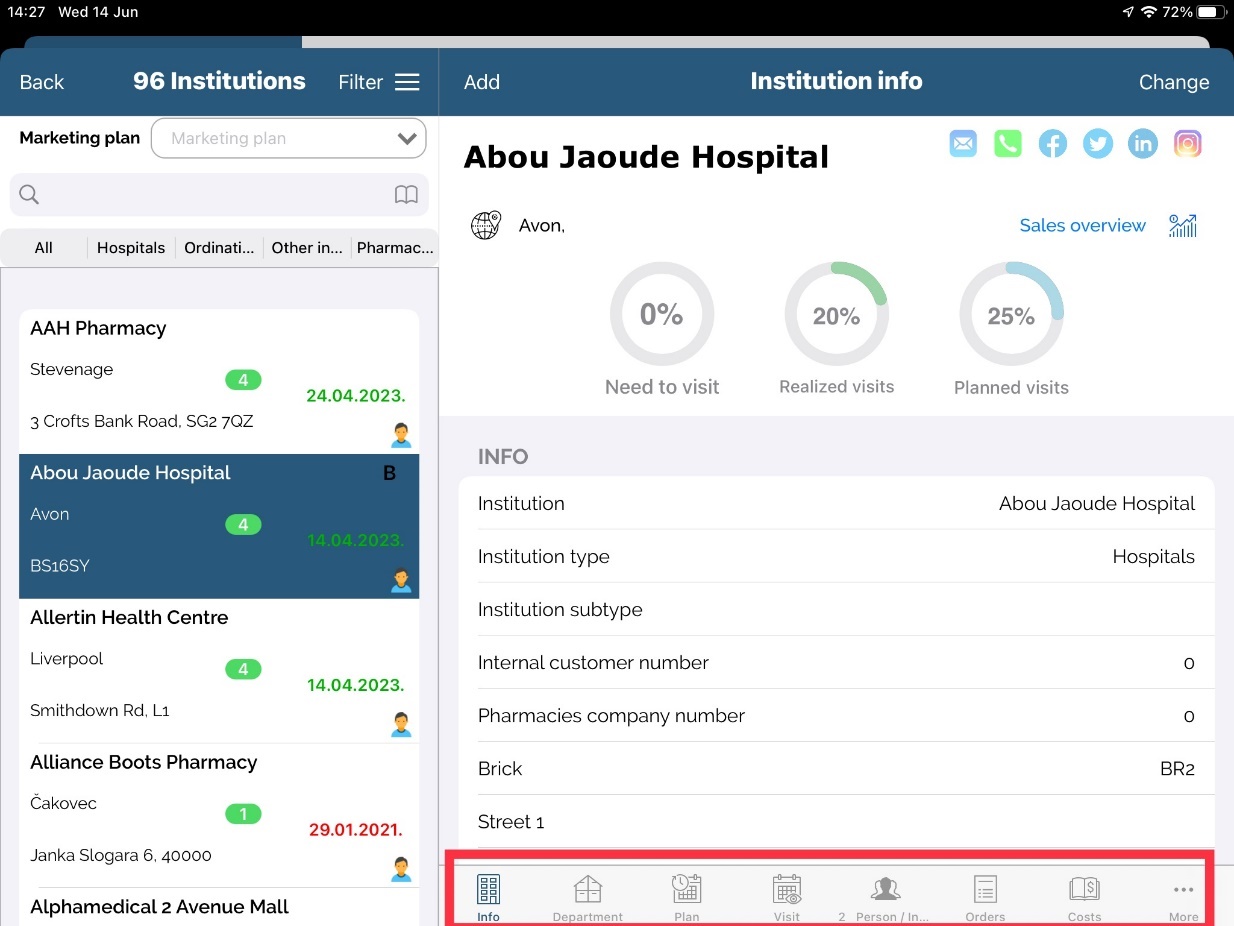The image size is (1234, 926).
Task: Open the More tab options
Action: tap(1183, 897)
